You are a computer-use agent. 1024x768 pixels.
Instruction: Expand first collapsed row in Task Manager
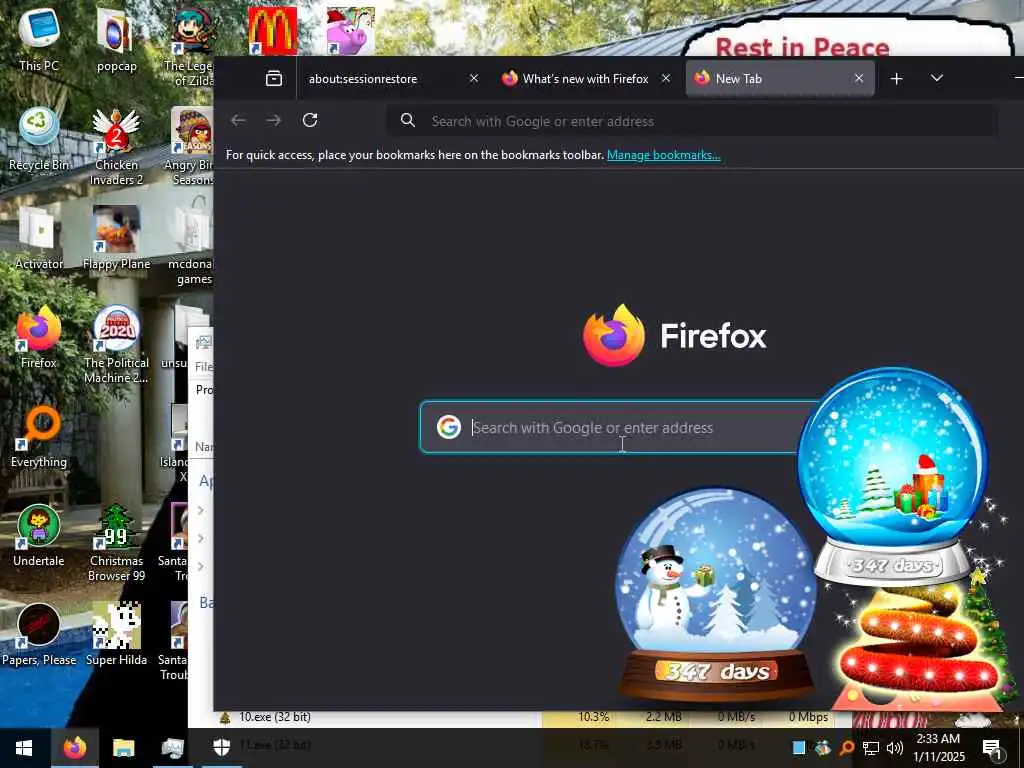[x=201, y=510]
